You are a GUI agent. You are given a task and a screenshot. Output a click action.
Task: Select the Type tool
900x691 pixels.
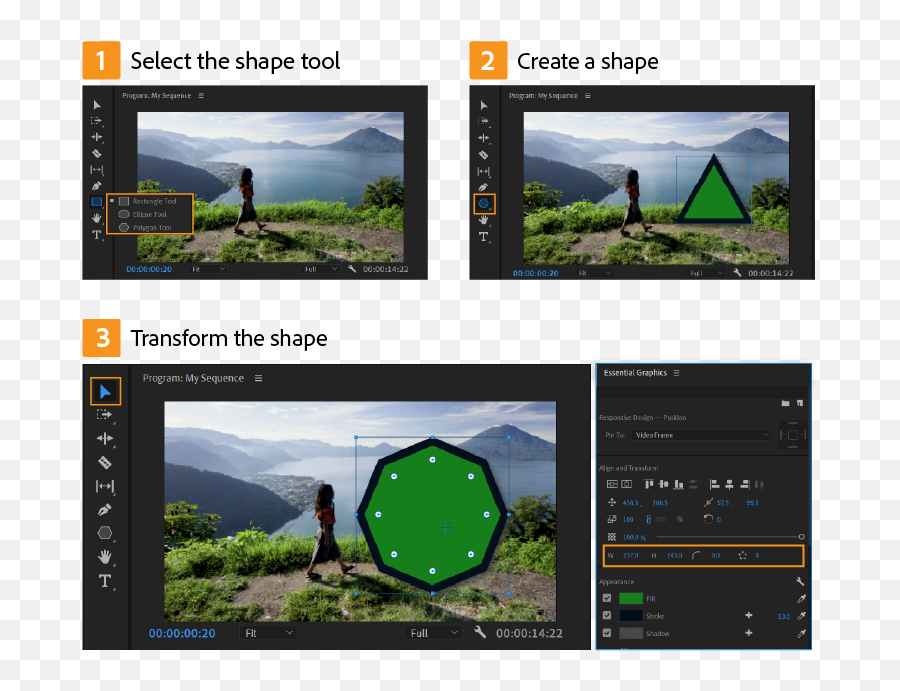[x=105, y=581]
